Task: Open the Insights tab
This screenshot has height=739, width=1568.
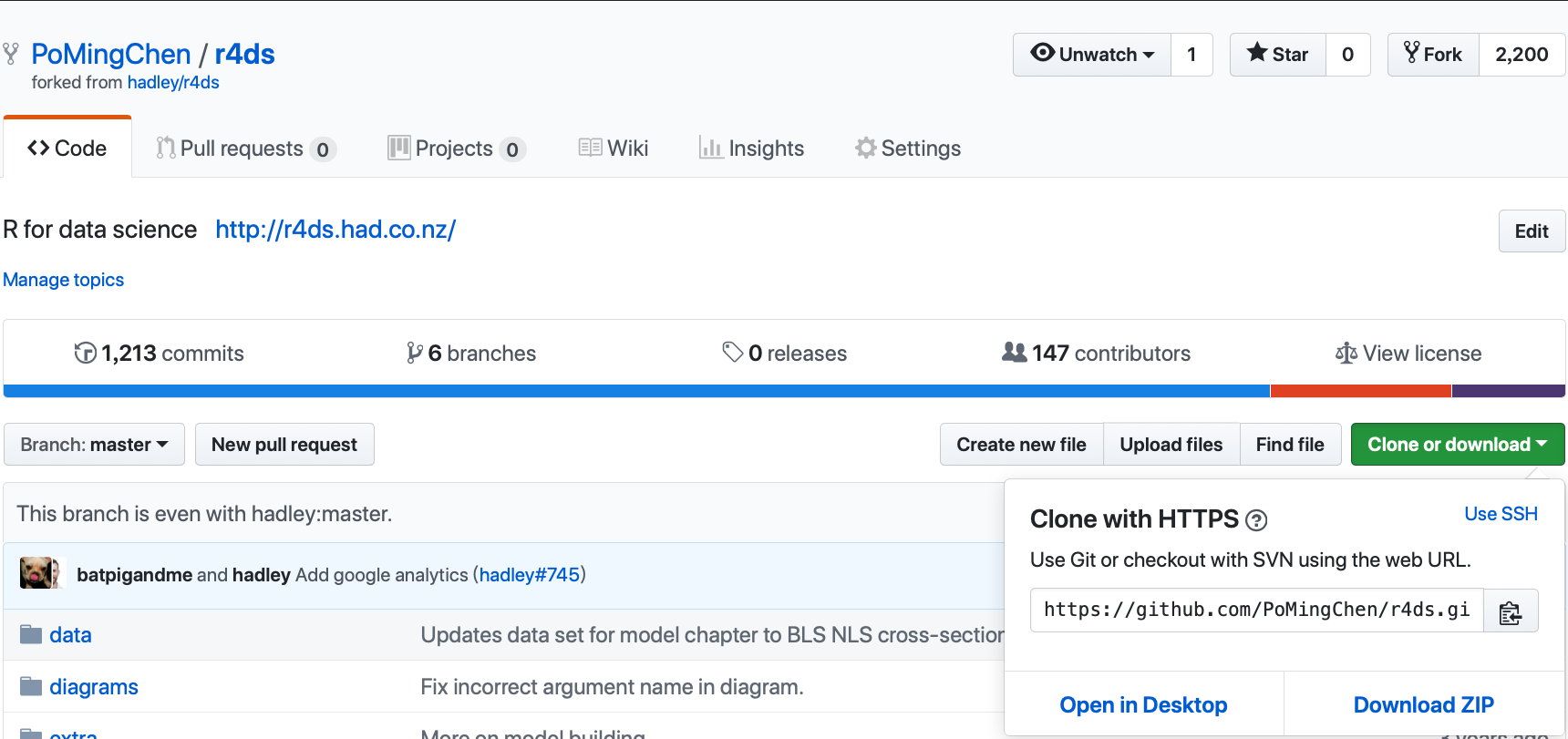Action: point(751,149)
